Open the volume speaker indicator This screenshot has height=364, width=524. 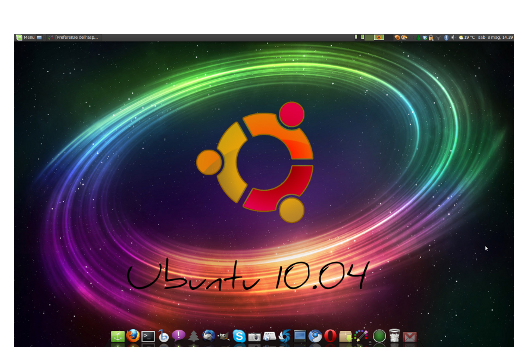[452, 37]
